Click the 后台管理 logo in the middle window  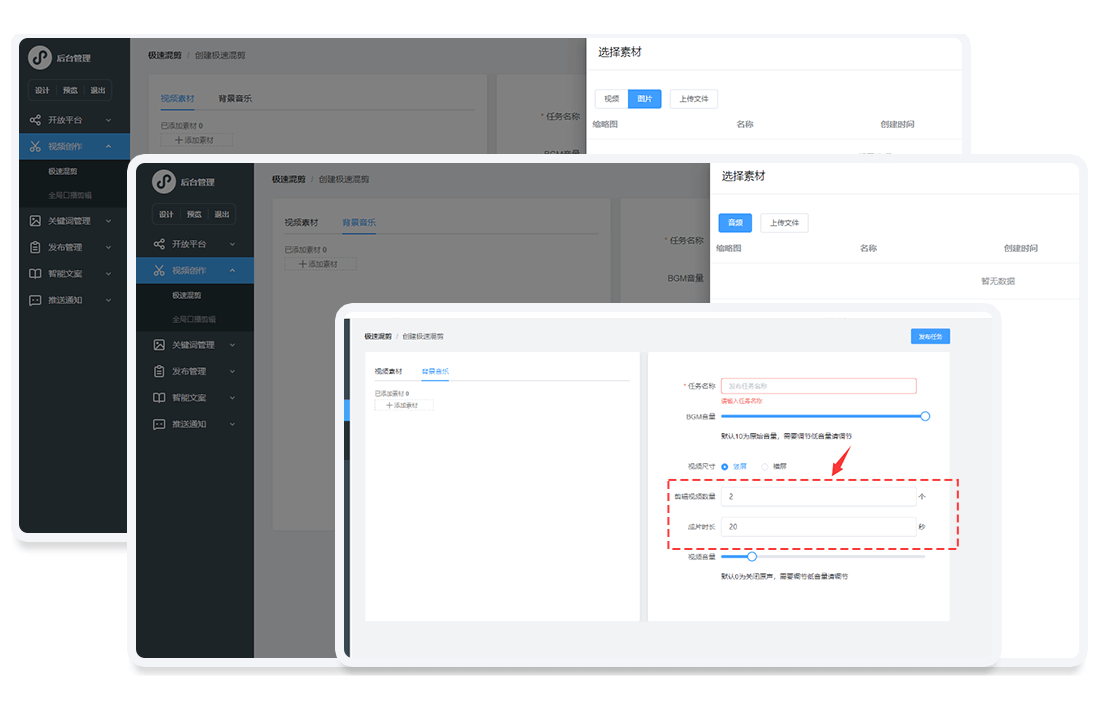coord(164,182)
